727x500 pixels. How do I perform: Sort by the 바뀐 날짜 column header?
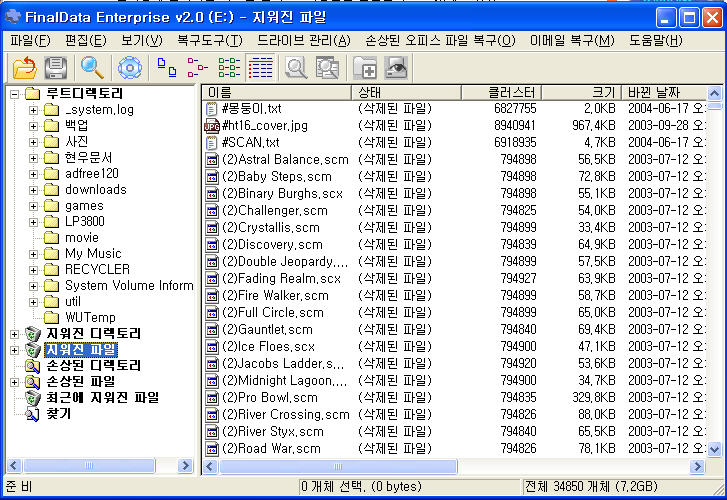click(x=664, y=92)
